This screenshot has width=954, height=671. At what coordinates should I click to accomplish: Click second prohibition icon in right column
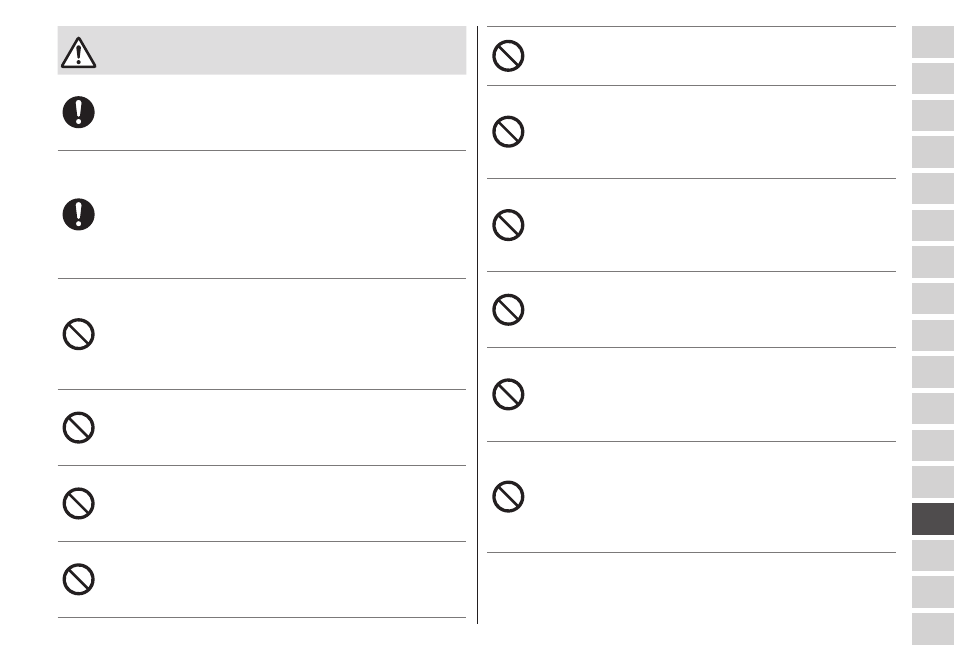click(x=508, y=131)
